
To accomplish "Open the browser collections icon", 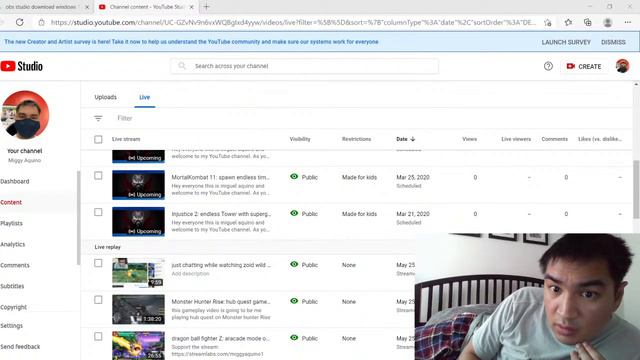I will 588,22.
